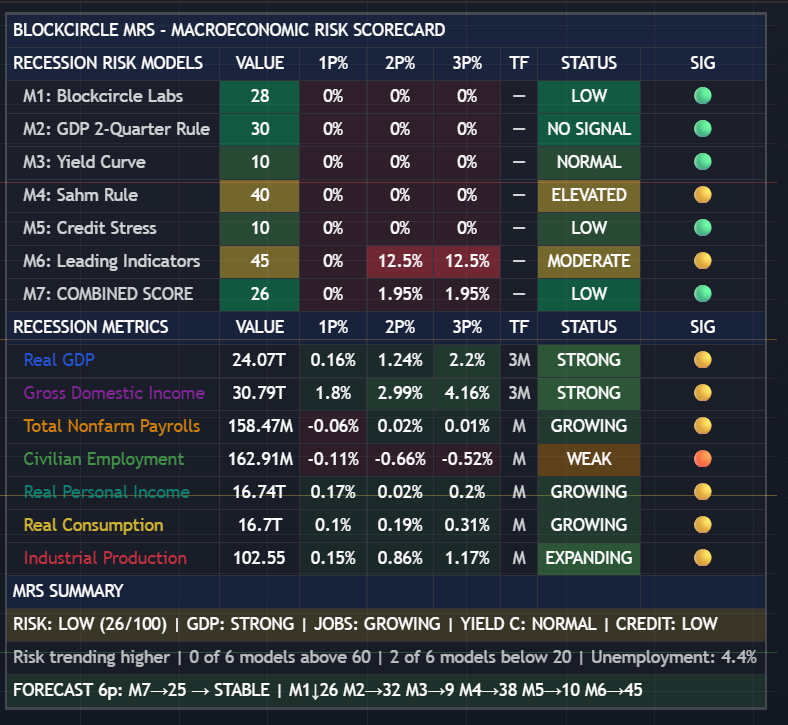The image size is (788, 725).
Task: Click the RECESSION METRICS header
Action: pyautogui.click(x=90, y=327)
